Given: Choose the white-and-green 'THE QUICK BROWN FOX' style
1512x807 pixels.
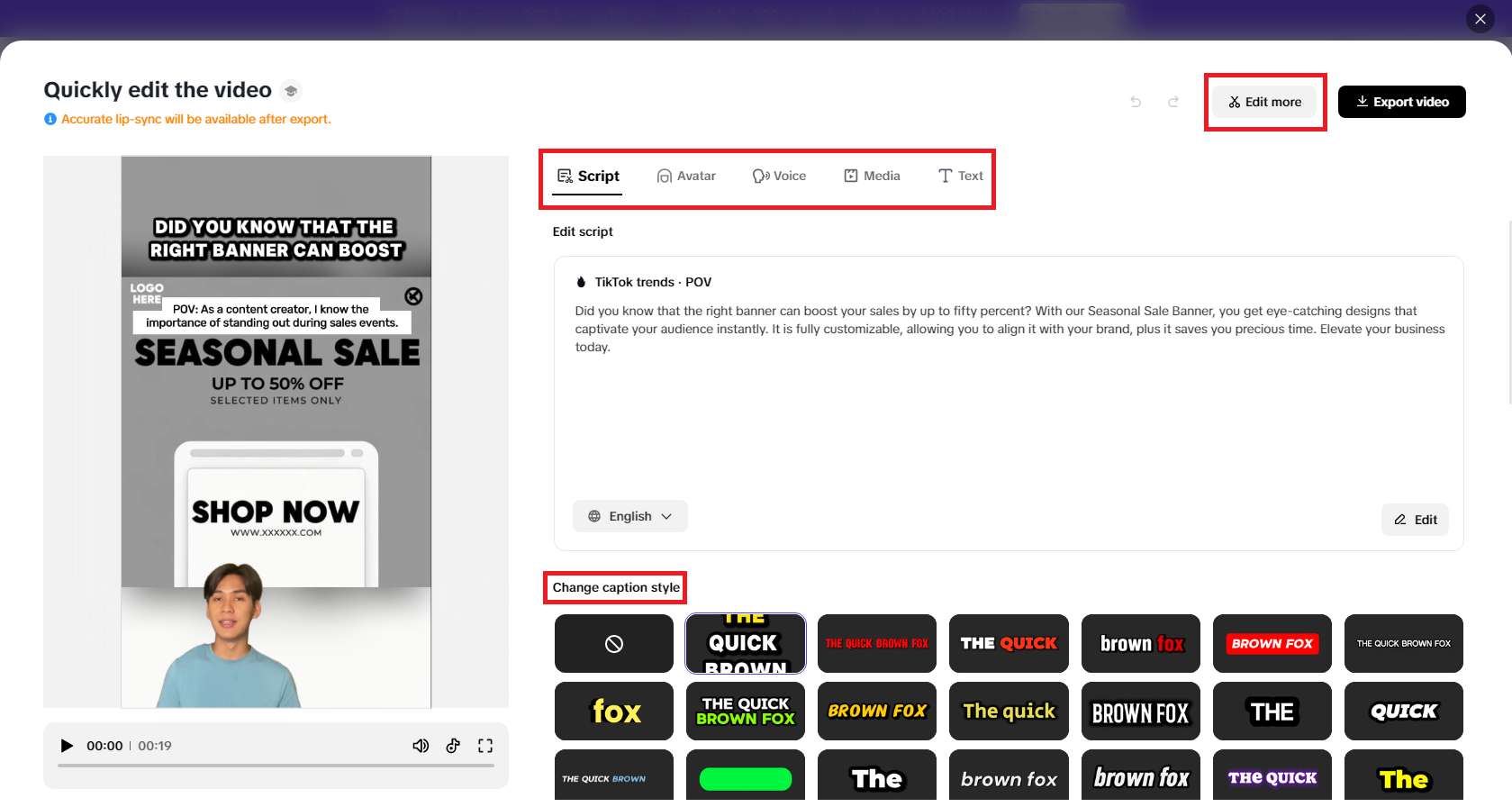Looking at the screenshot, I should pyautogui.click(x=746, y=711).
